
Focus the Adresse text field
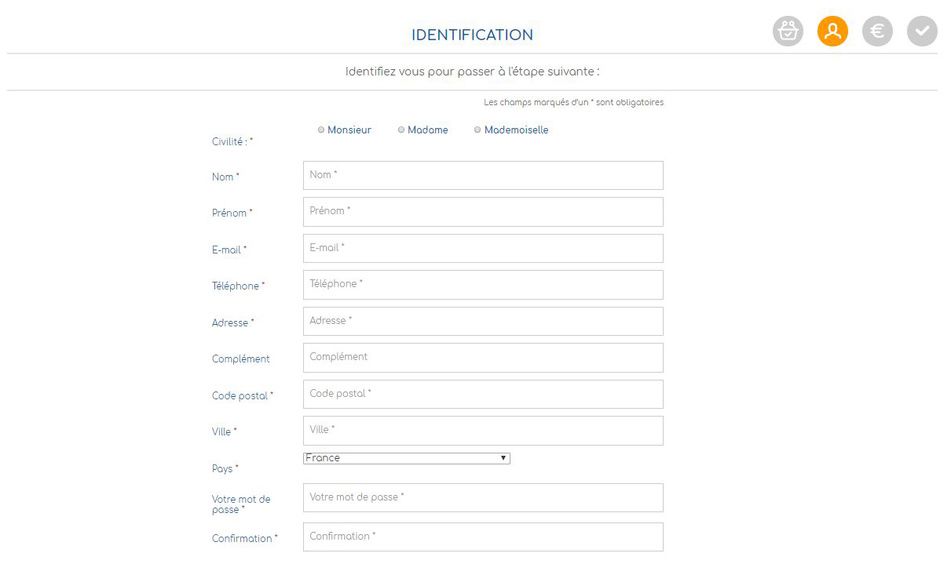(482, 321)
